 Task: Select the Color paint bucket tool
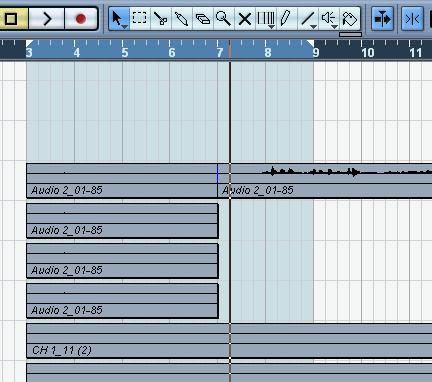[x=349, y=18]
